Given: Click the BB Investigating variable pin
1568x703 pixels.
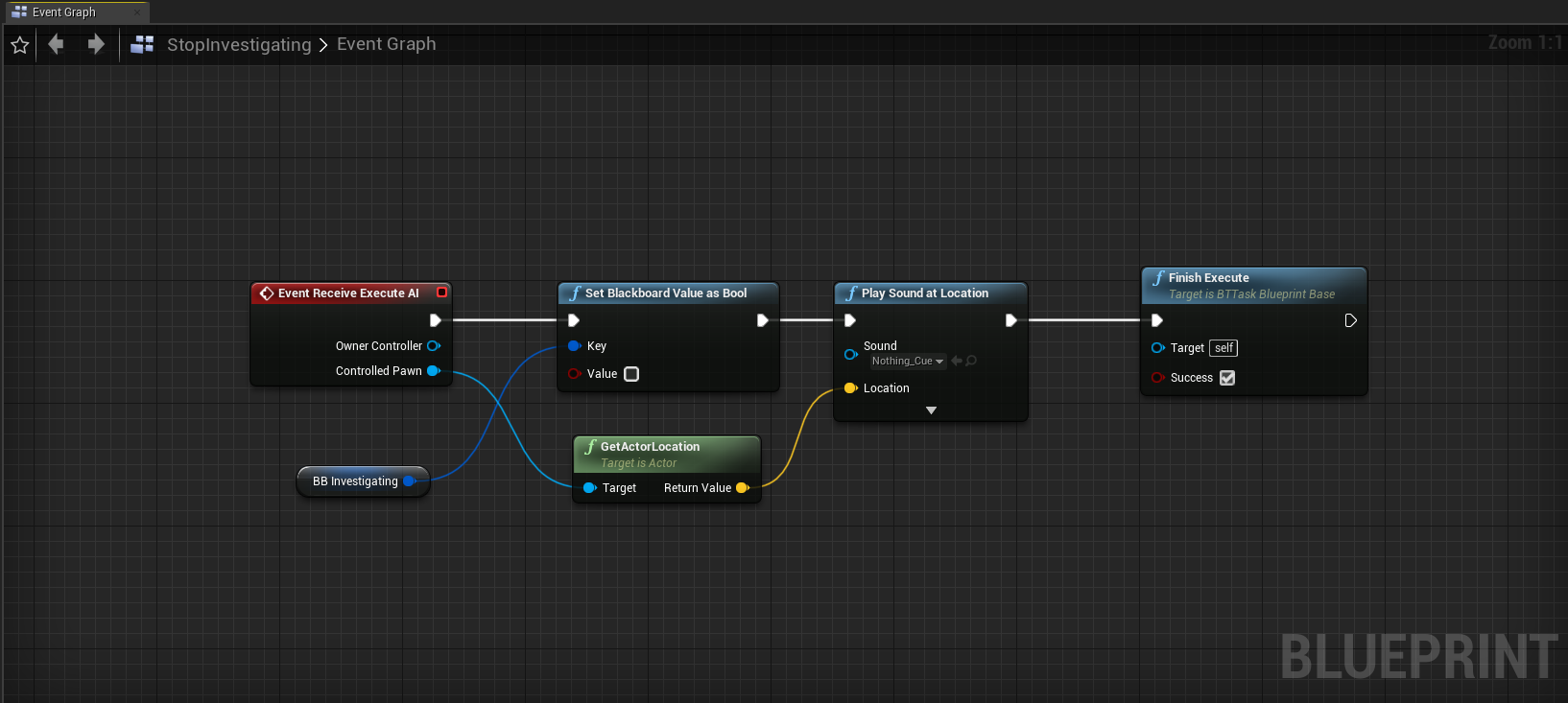Looking at the screenshot, I should 409,481.
